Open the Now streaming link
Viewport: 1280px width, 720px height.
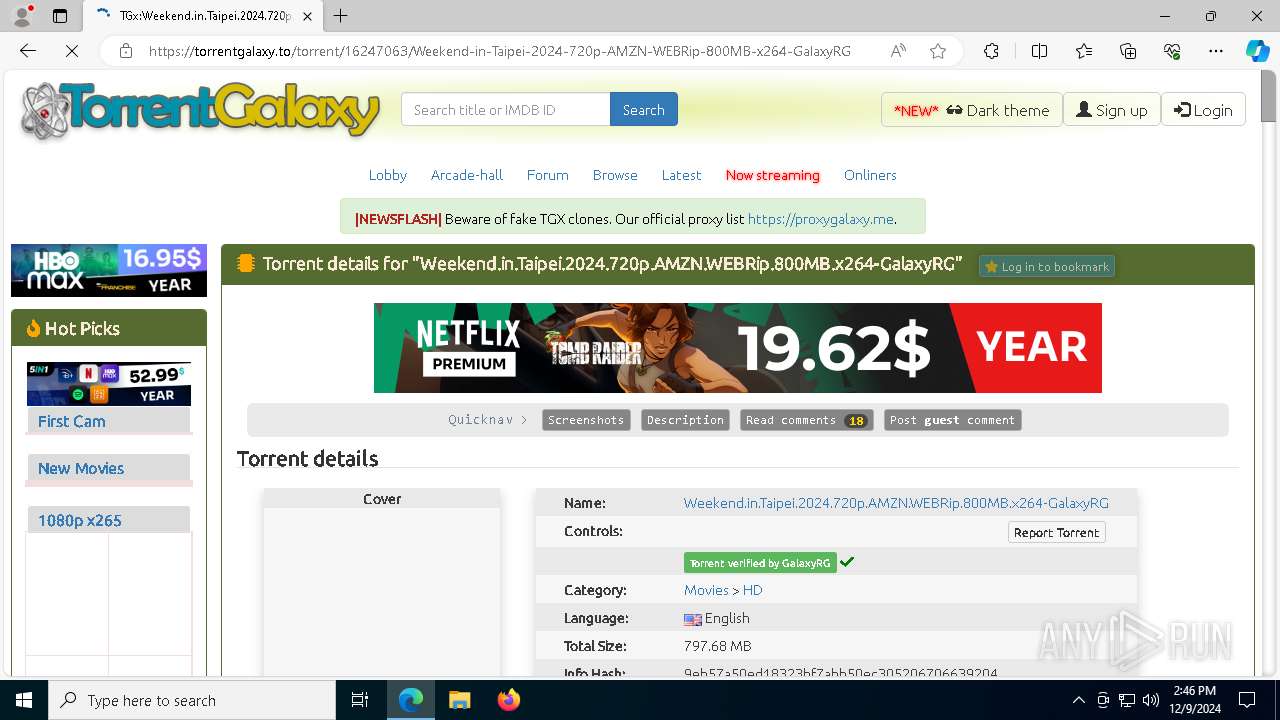pos(772,175)
